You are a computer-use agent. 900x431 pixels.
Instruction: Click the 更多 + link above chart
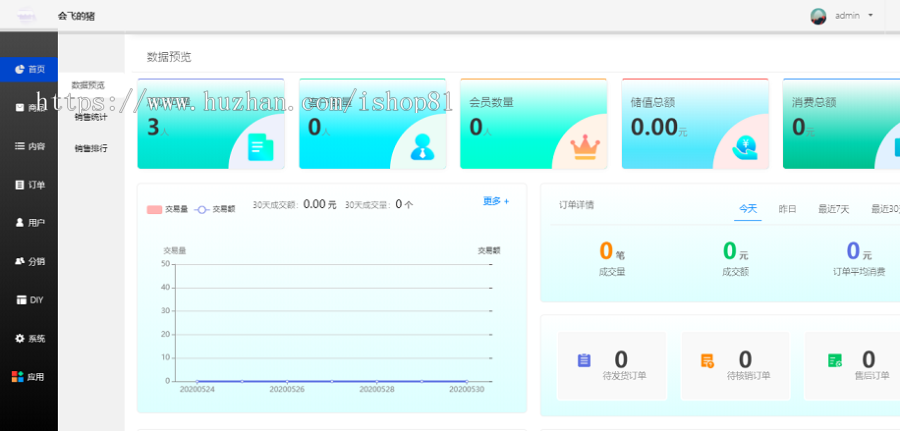coord(496,201)
